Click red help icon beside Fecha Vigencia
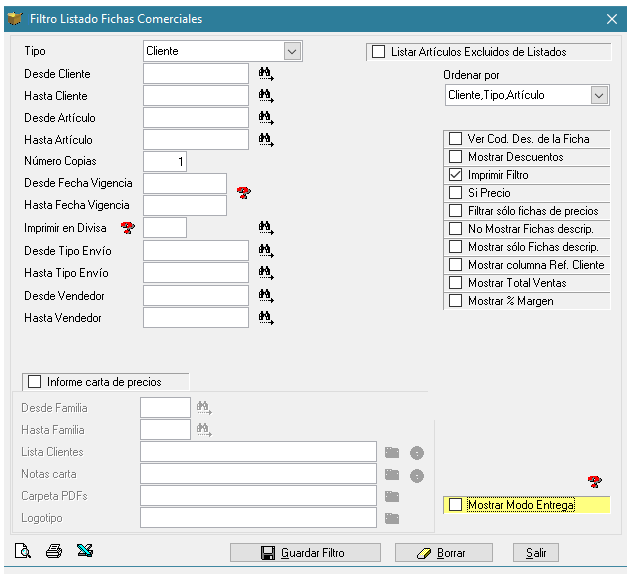 pos(243,193)
